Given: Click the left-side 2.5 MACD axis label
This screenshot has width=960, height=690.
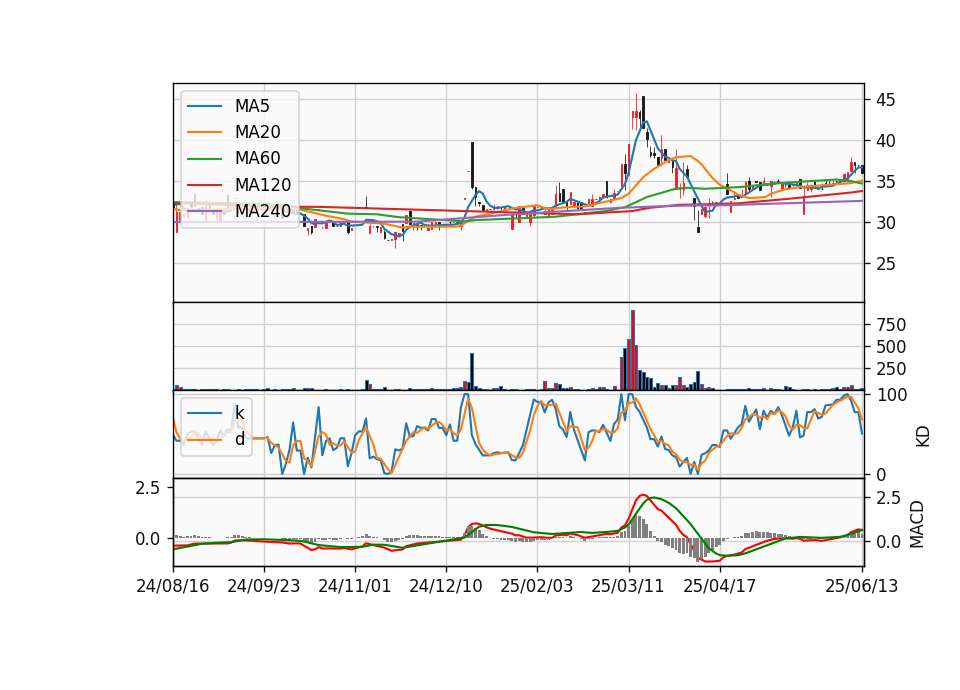Looking at the screenshot, I should click(148, 488).
